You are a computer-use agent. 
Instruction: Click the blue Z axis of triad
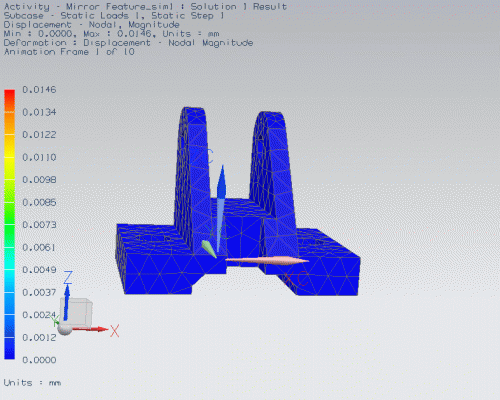(x=67, y=302)
